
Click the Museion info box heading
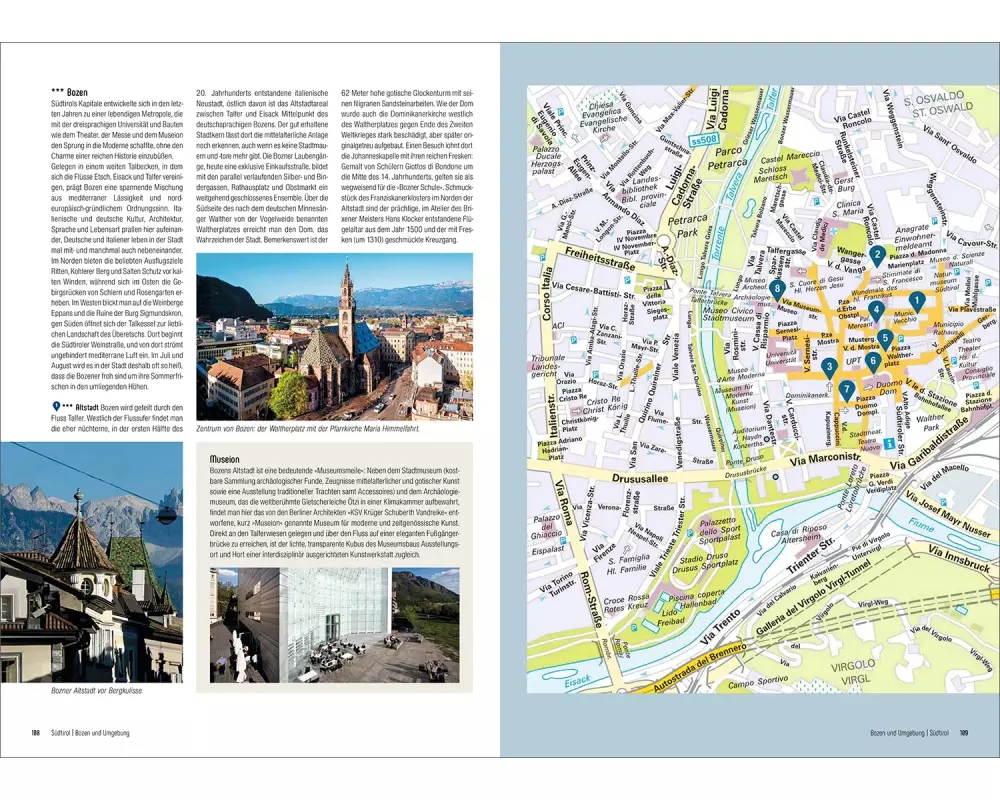pyautogui.click(x=224, y=461)
